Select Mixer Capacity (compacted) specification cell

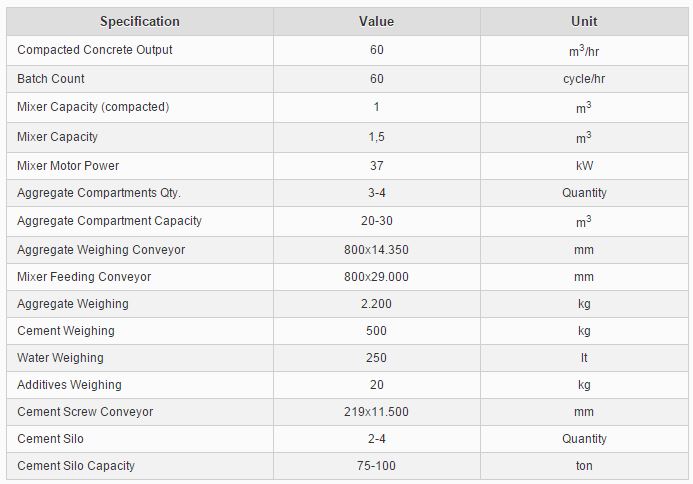[x=93, y=107]
